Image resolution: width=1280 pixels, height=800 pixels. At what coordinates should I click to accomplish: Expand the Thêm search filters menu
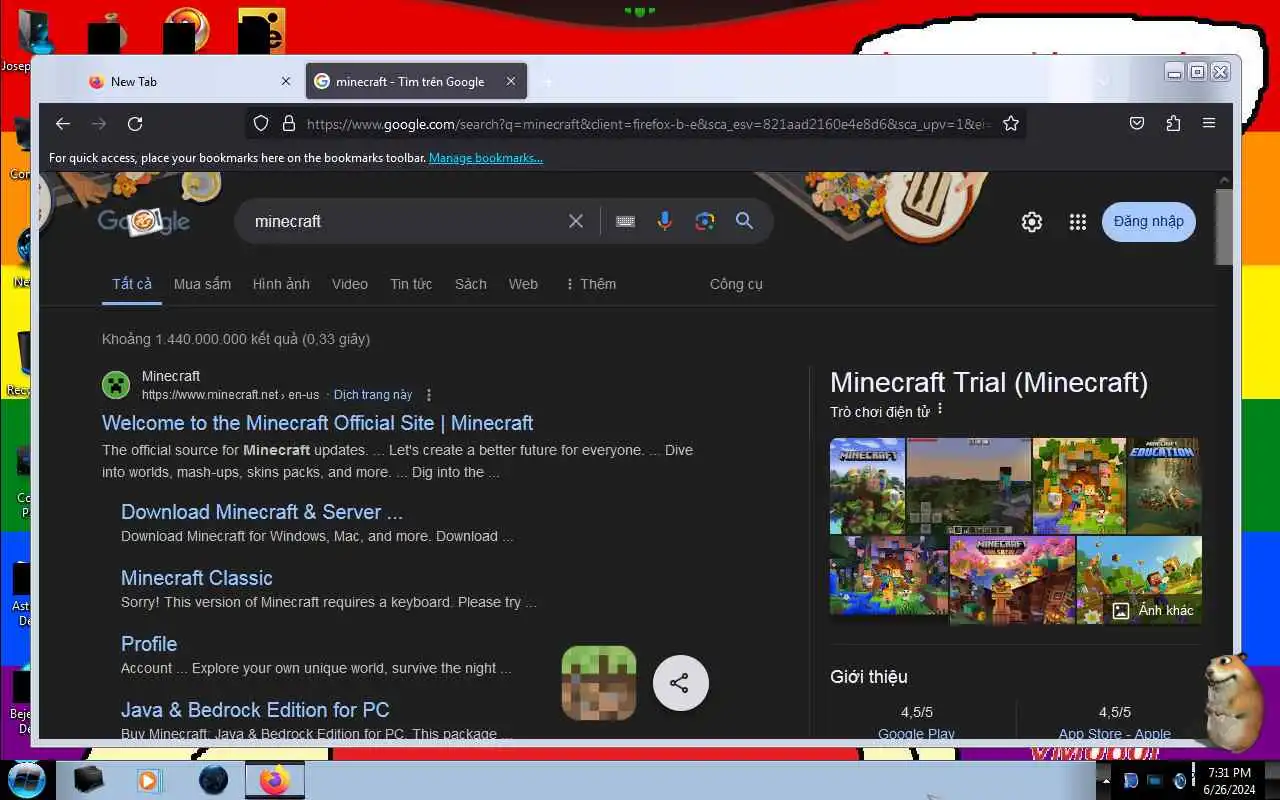[591, 284]
